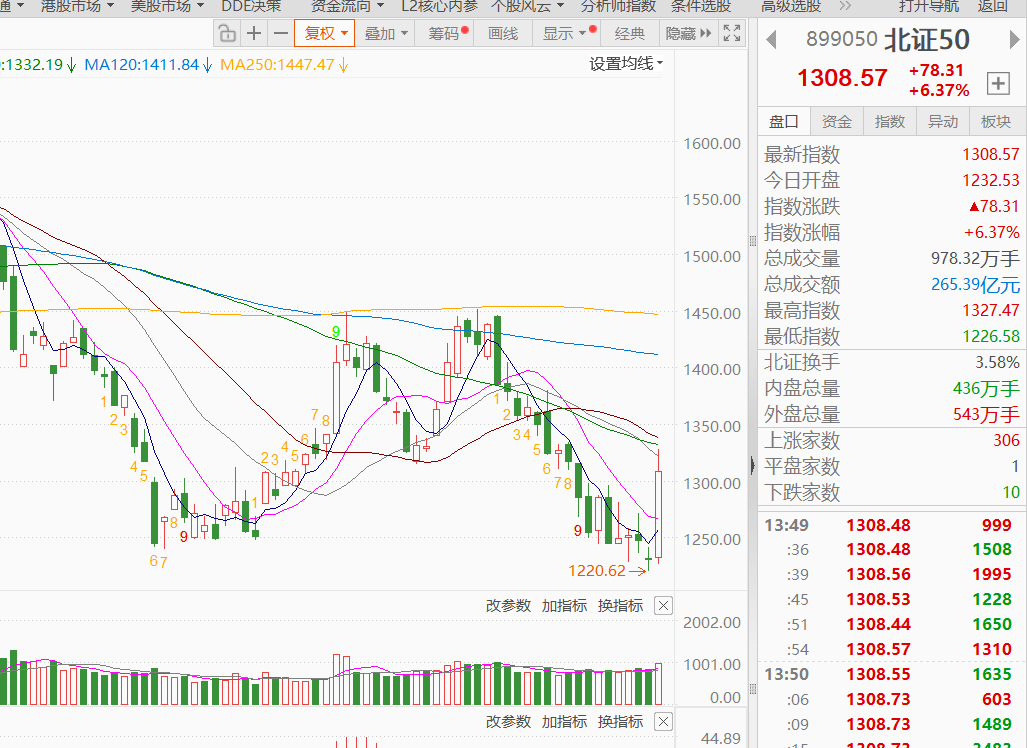The width and height of the screenshot is (1027, 748).
Task: Click 总成交额 265.39亿元 value
Action: click(x=975, y=284)
